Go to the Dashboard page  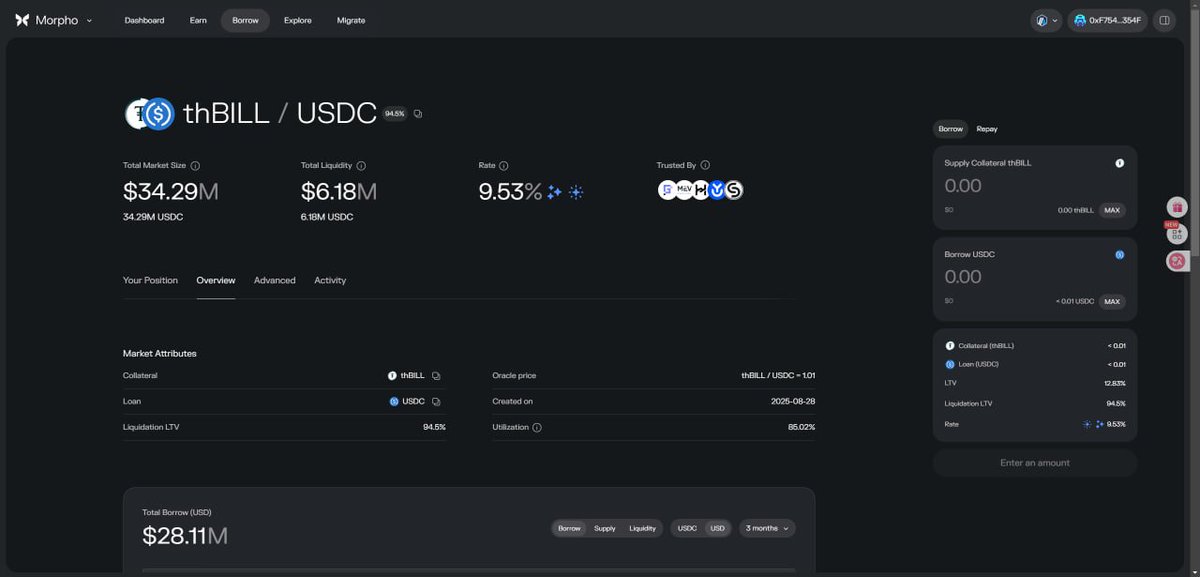coord(144,20)
